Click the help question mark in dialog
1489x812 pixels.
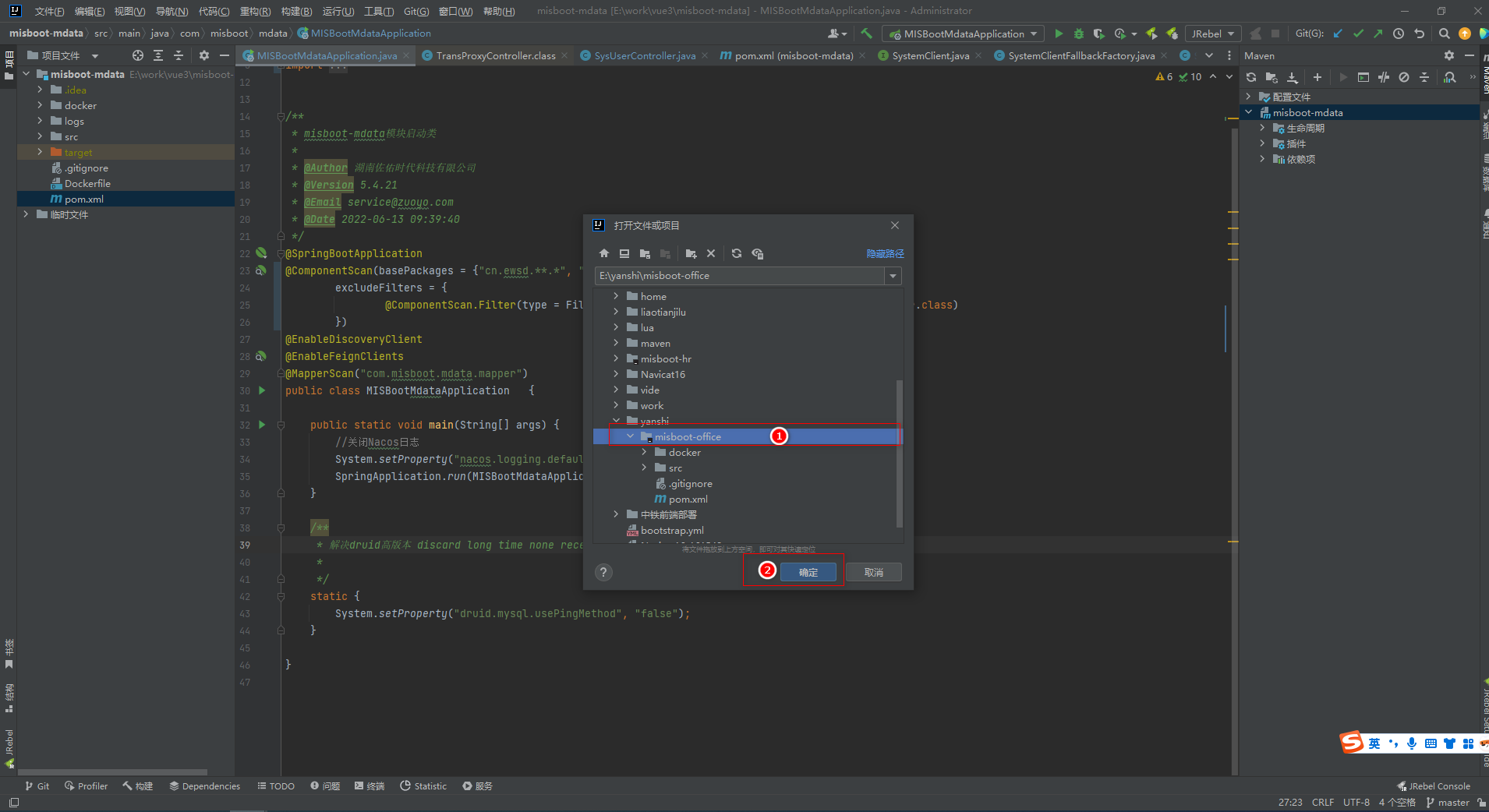[603, 572]
